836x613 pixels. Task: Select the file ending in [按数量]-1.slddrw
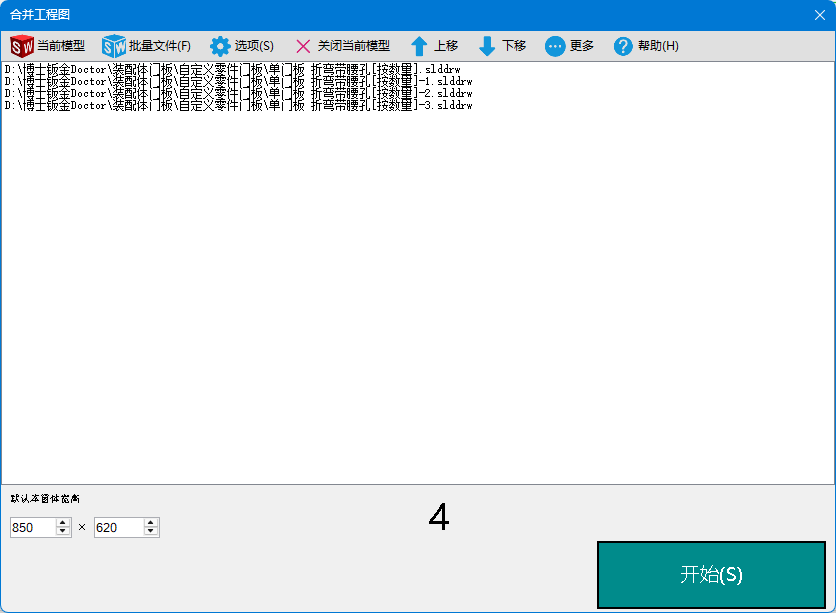pos(238,81)
